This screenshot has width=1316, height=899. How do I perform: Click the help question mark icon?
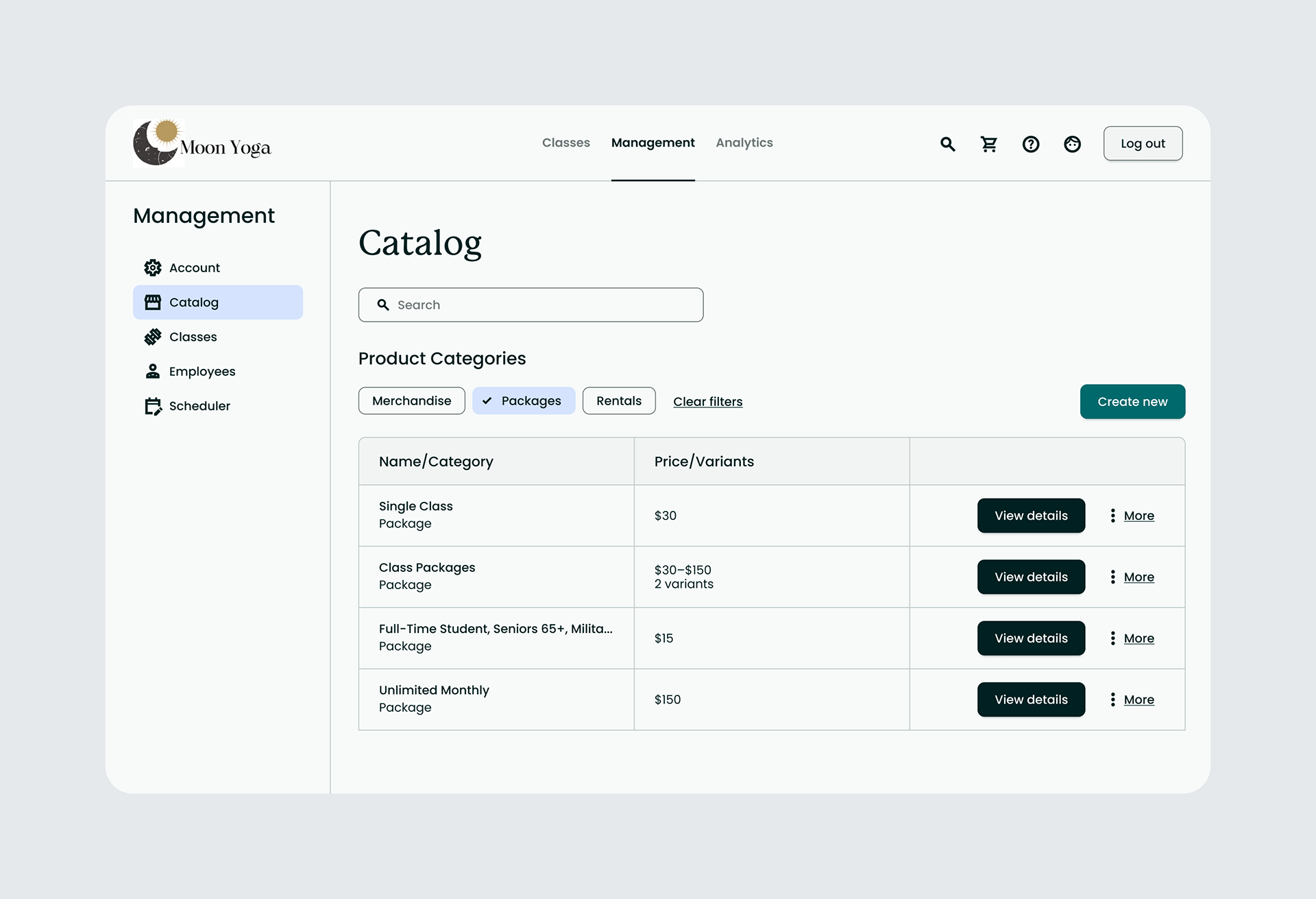(1030, 144)
